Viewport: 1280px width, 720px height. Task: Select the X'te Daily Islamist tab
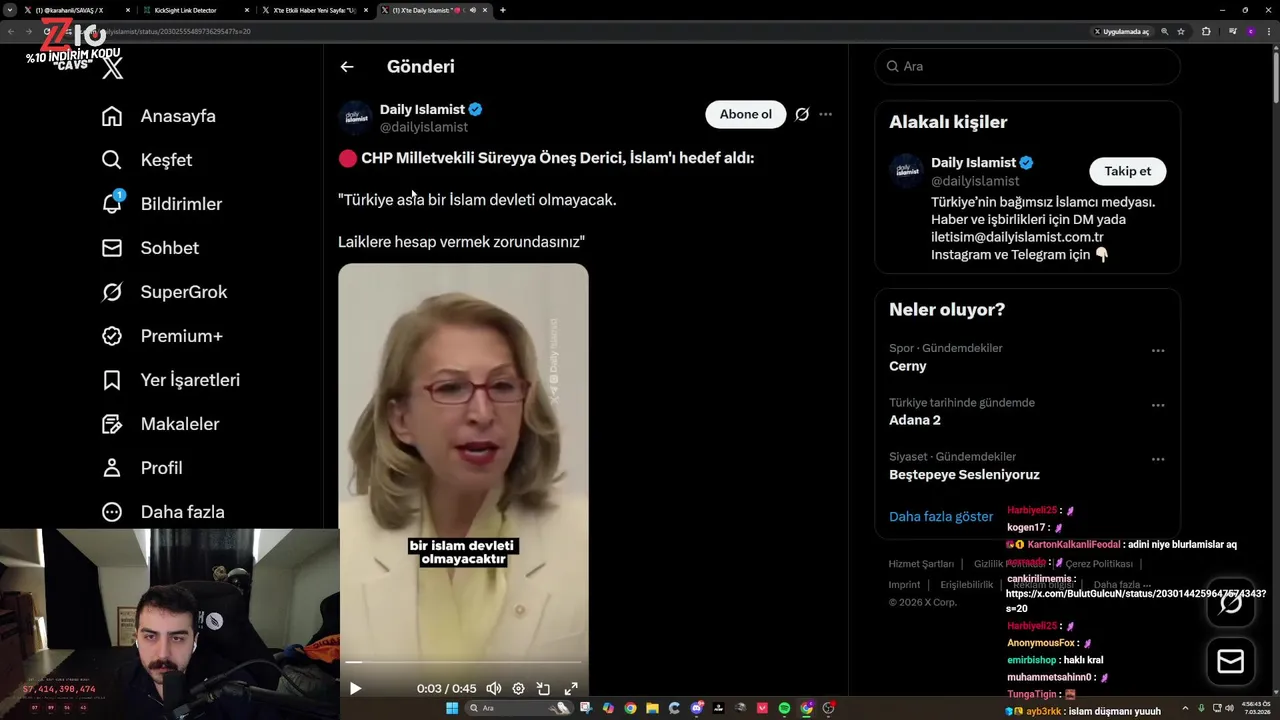coord(433,10)
